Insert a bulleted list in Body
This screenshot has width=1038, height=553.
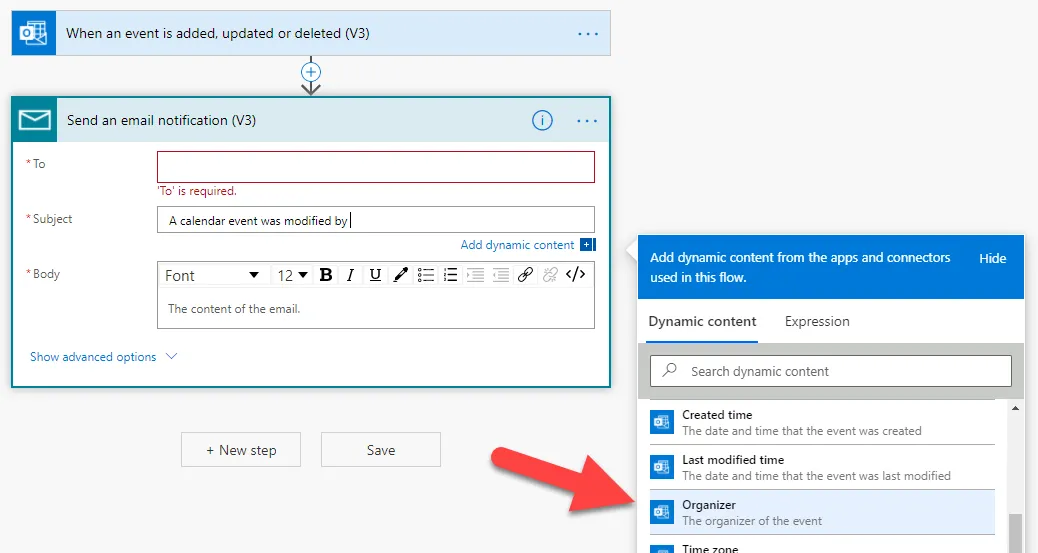tap(426, 275)
